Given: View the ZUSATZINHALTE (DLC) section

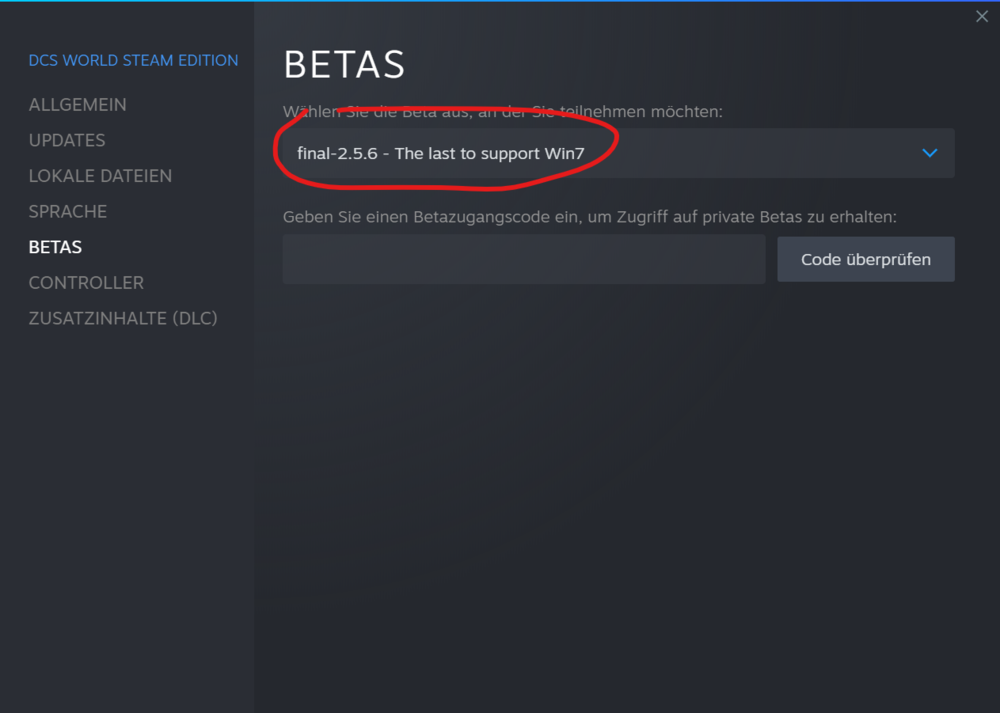Looking at the screenshot, I should [x=123, y=318].
